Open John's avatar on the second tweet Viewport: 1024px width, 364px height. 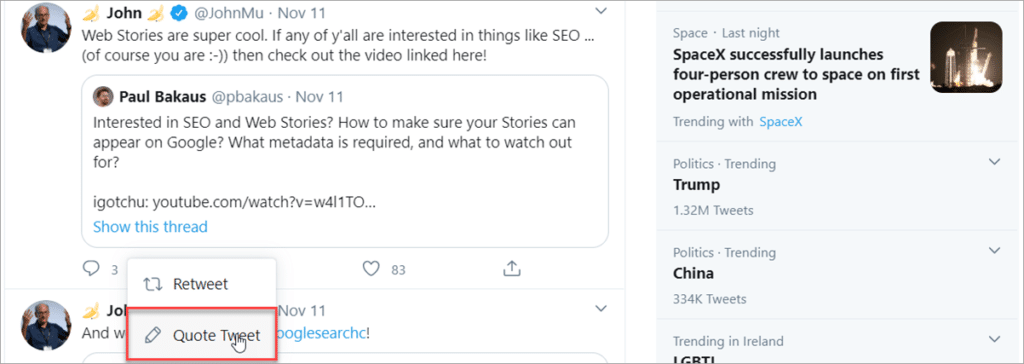click(x=46, y=324)
